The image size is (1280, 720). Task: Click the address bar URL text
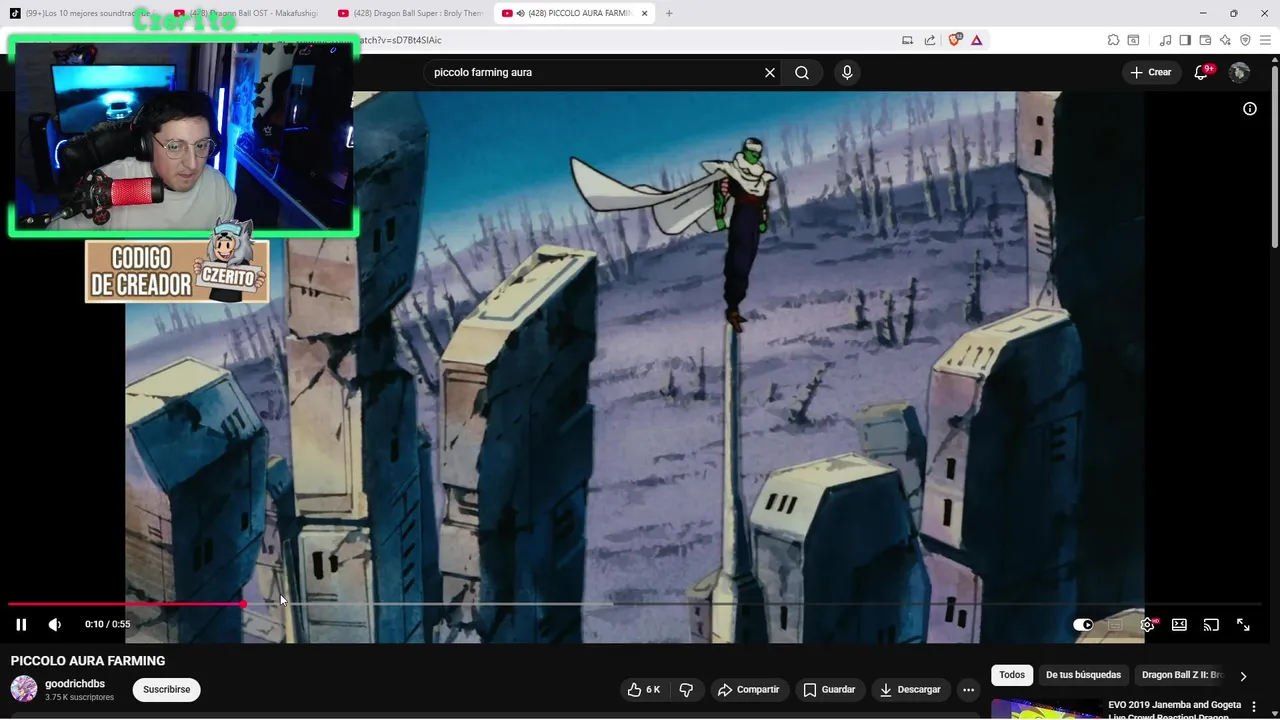(x=400, y=40)
